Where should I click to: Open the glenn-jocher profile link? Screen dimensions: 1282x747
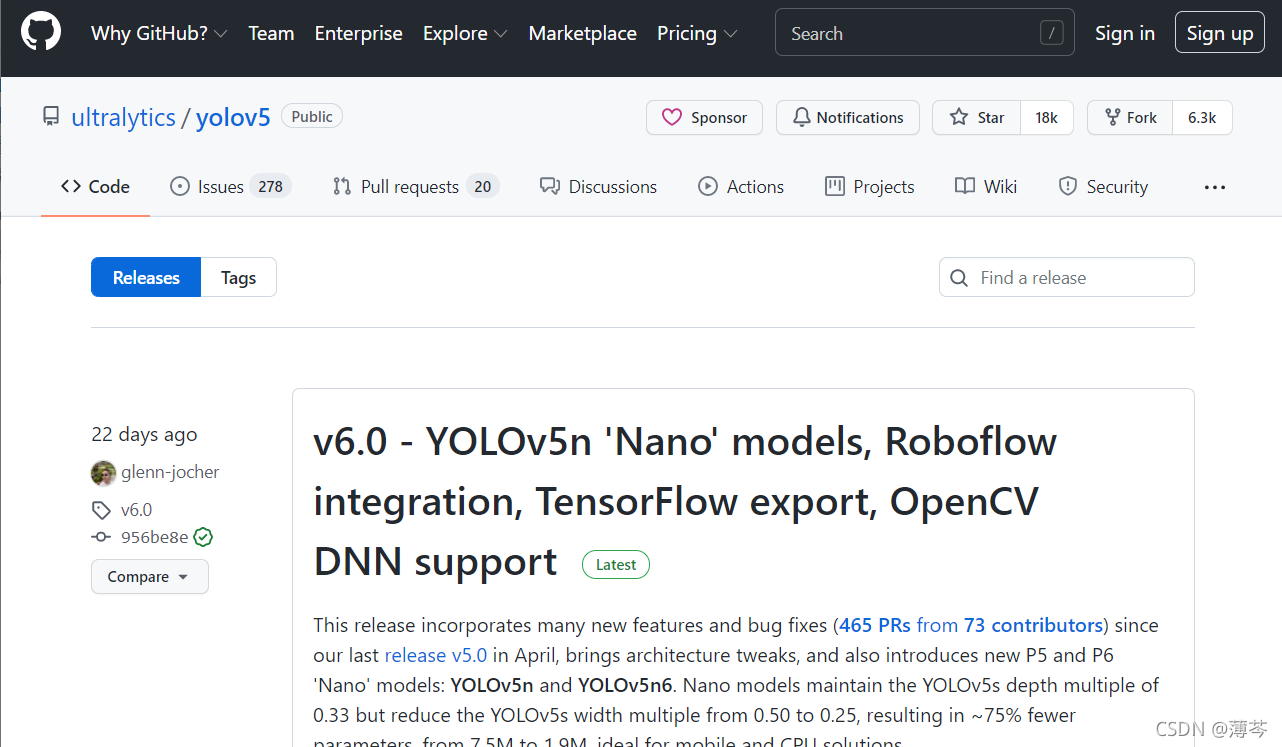click(x=170, y=472)
